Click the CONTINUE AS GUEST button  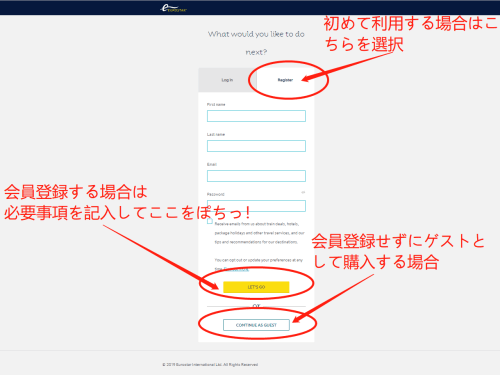[256, 325]
